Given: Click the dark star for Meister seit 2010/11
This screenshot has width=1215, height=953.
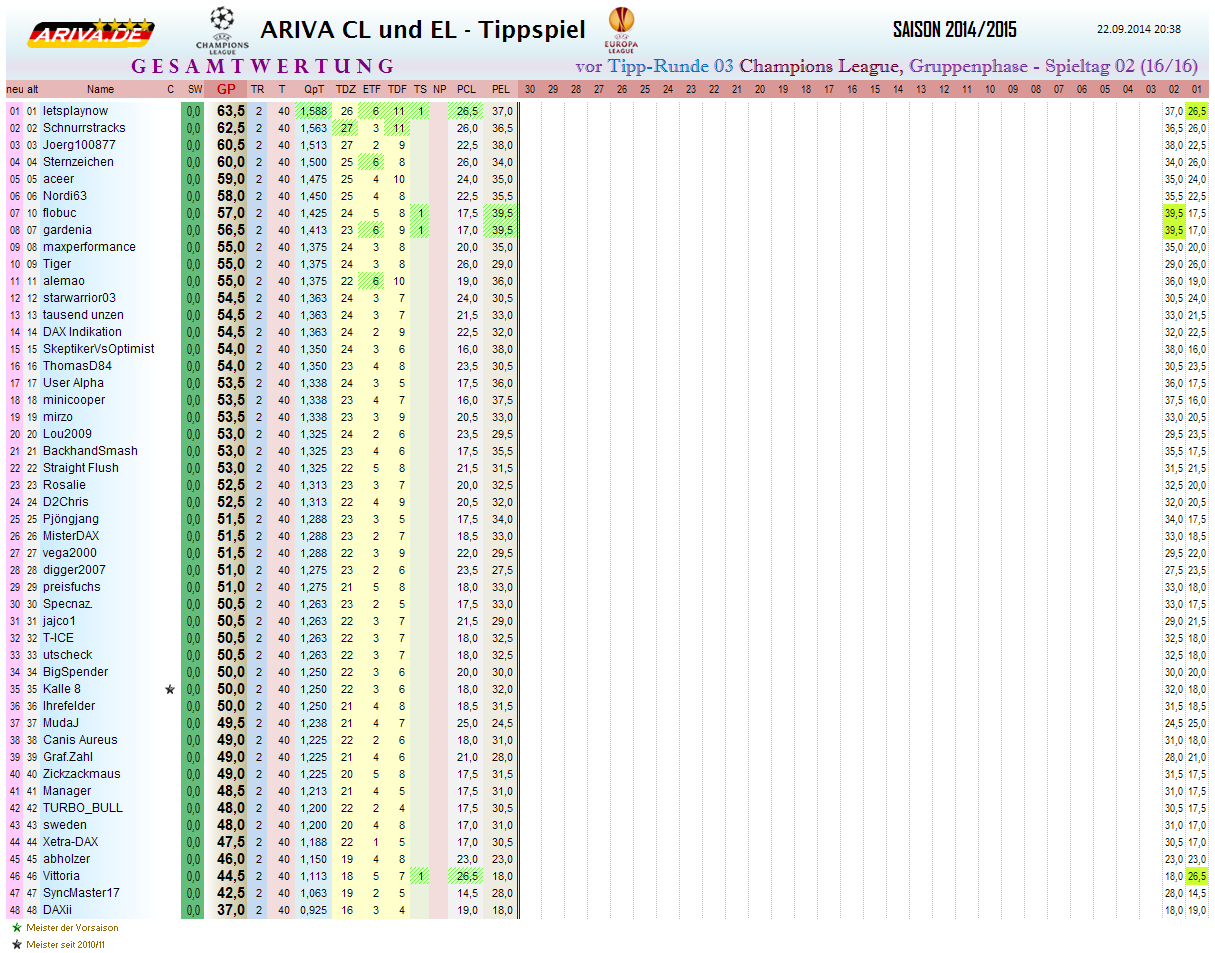Looking at the screenshot, I should coord(16,944).
